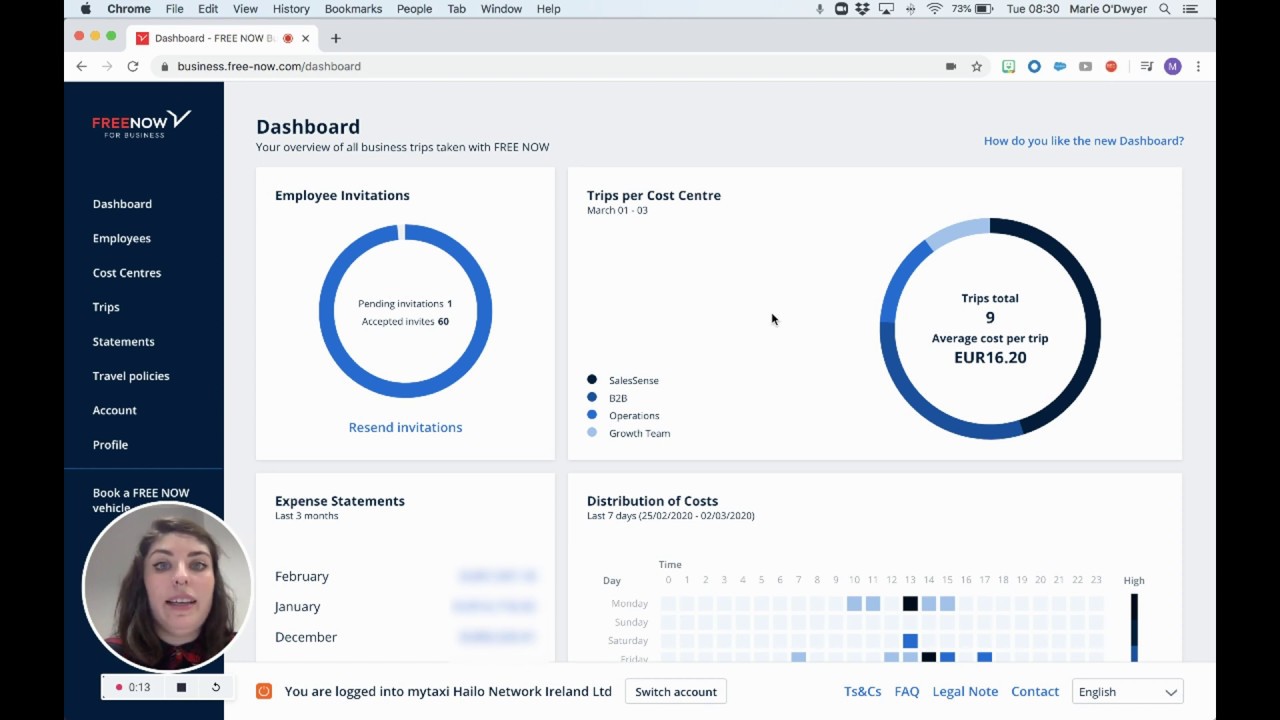This screenshot has width=1280, height=720.
Task: Click the Switch account button
Action: [x=676, y=692]
